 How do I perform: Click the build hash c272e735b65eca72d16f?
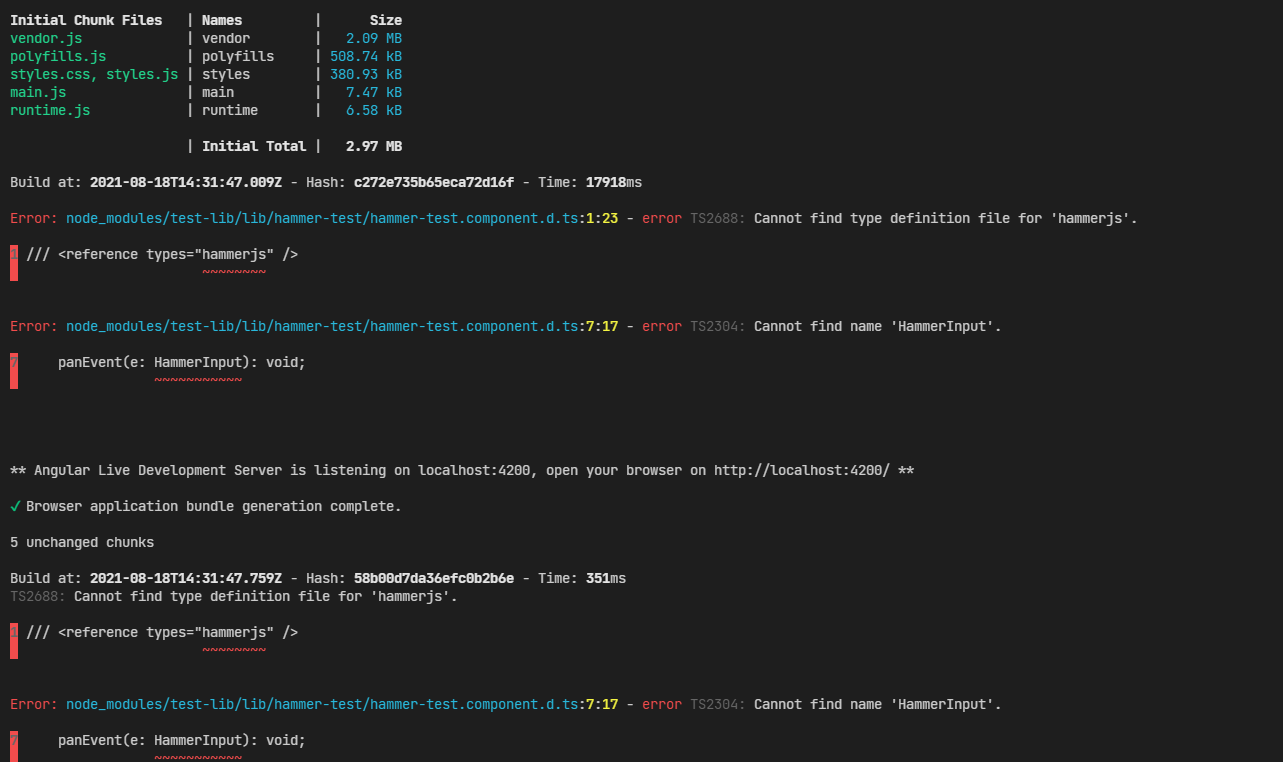point(434,182)
